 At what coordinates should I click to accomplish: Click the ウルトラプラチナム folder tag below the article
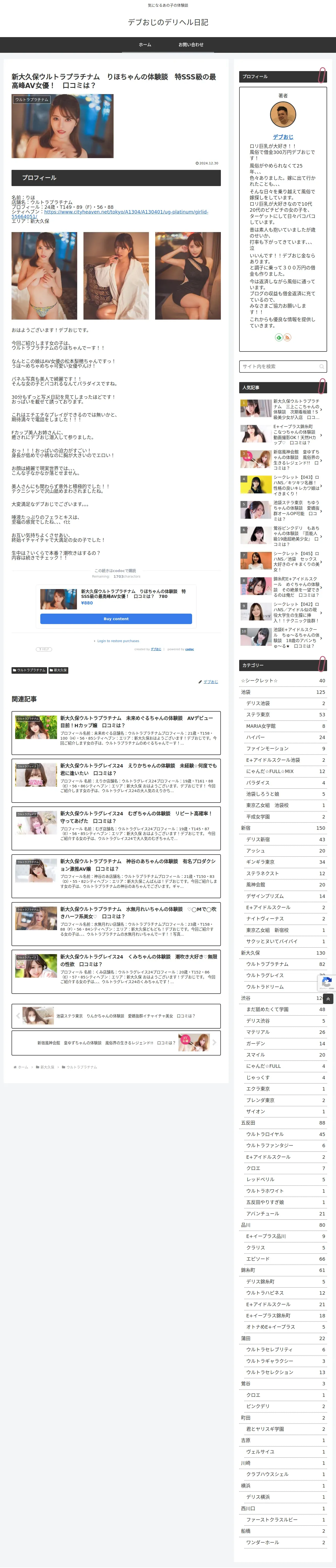(29, 670)
